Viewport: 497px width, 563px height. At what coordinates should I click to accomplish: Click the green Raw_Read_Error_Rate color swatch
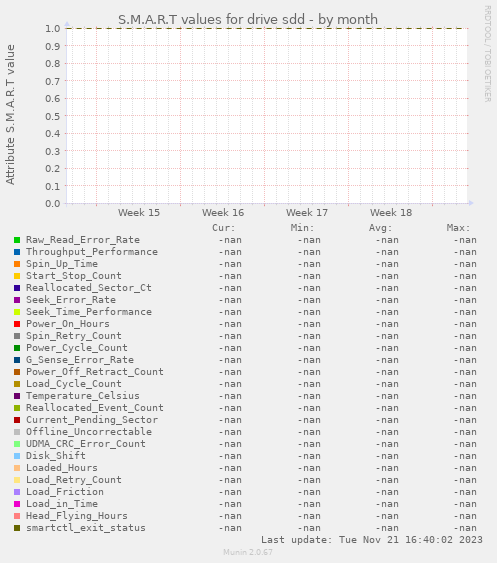[x=17, y=240]
